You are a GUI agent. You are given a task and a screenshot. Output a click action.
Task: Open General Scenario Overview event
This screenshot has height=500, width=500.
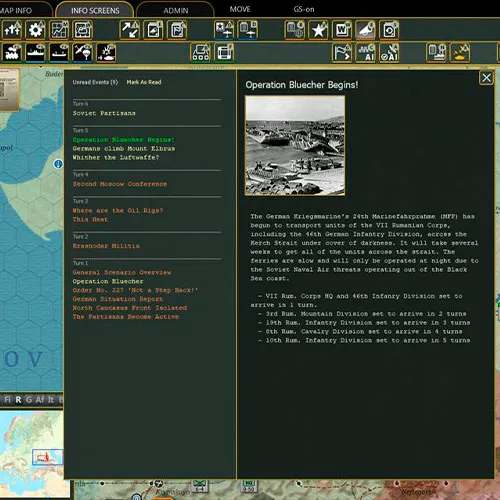click(x=122, y=272)
